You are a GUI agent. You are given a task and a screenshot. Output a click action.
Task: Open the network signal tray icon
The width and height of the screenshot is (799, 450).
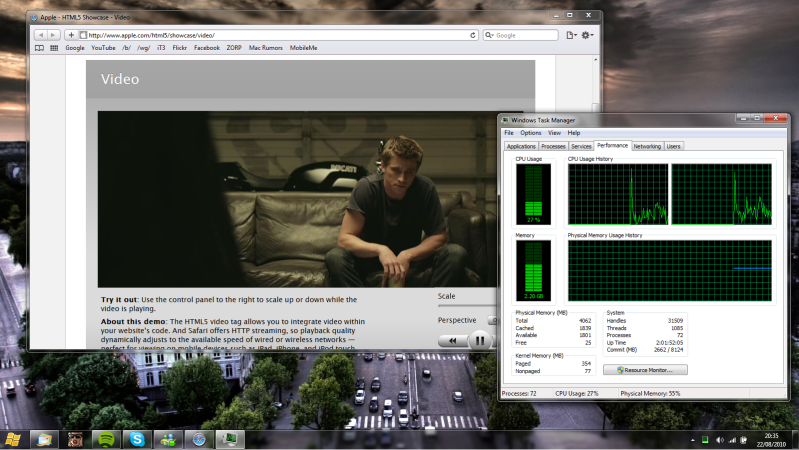tap(732, 440)
